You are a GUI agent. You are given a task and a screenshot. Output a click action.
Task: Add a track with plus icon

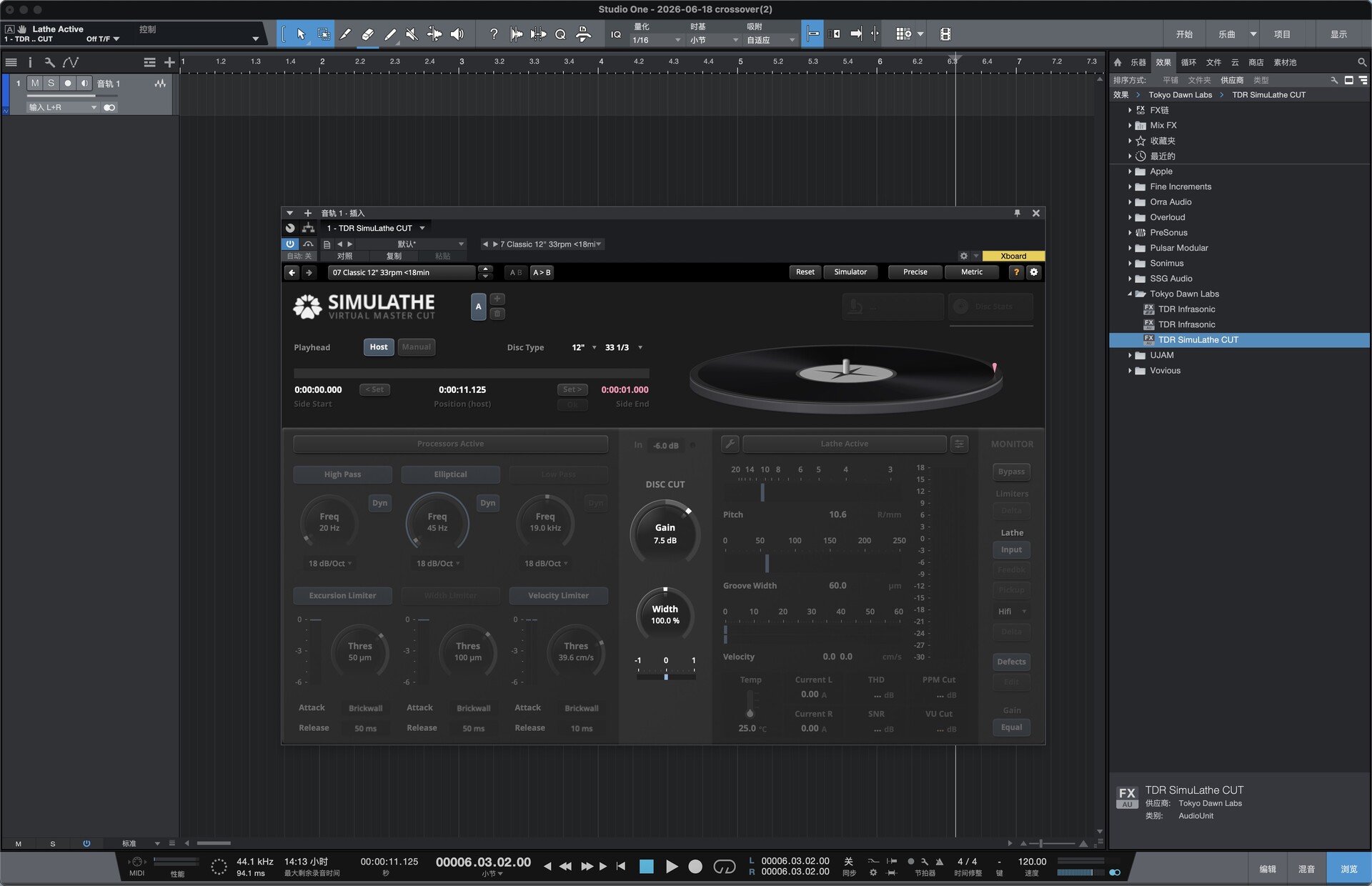[x=169, y=62]
